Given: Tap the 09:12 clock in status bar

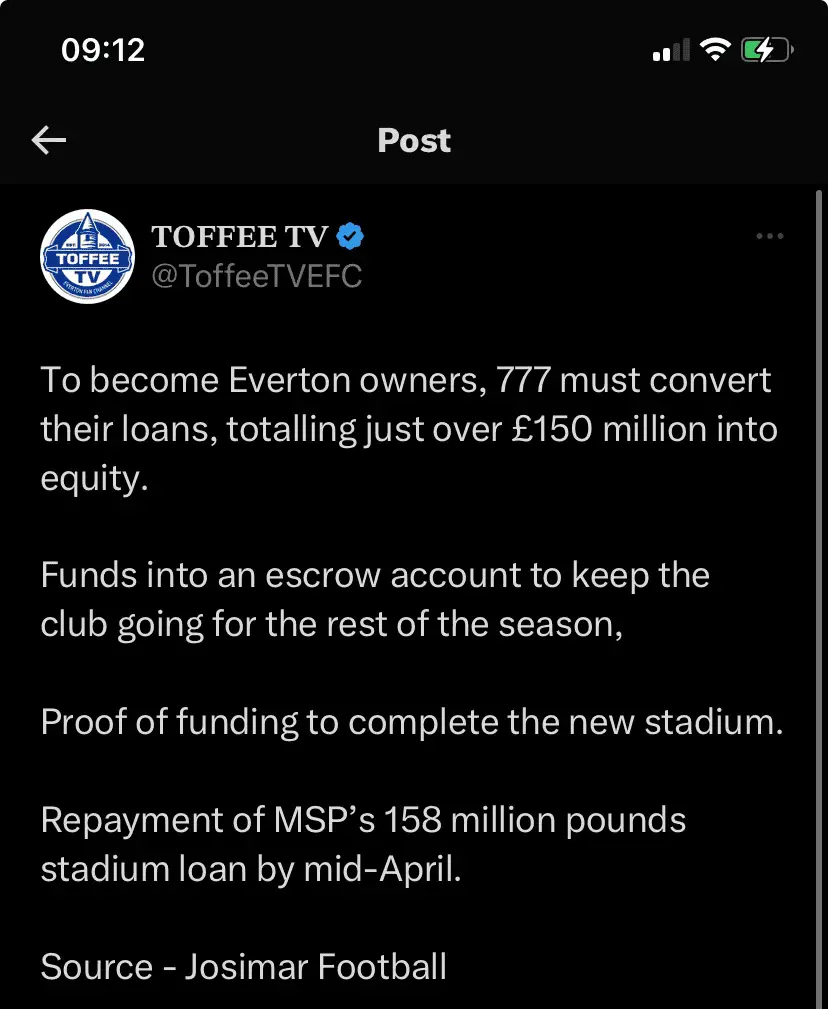Looking at the screenshot, I should 103,49.
